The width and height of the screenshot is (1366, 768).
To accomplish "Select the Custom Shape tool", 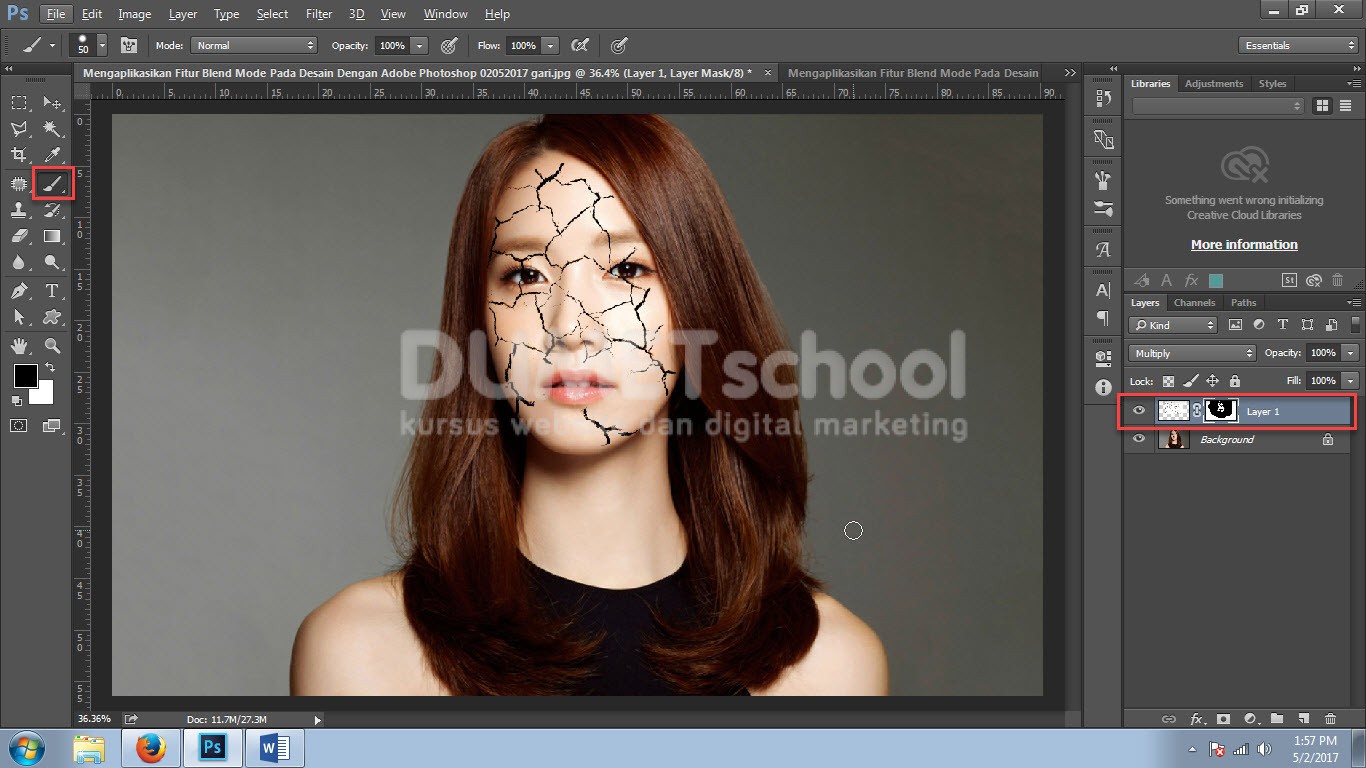I will point(53,317).
